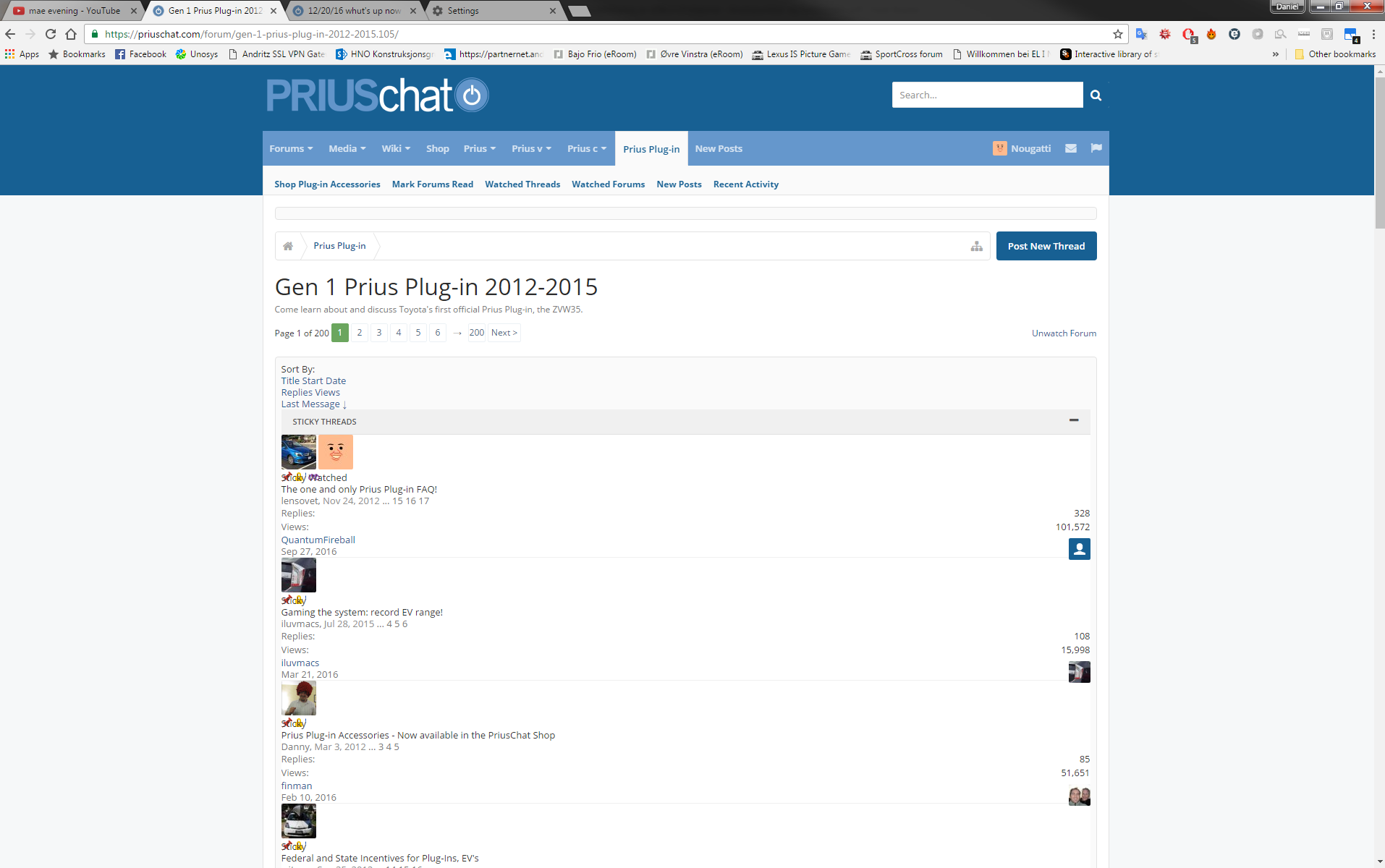The image size is (1385, 868).
Task: Open New Posts in the main navbar
Action: pyautogui.click(x=719, y=148)
